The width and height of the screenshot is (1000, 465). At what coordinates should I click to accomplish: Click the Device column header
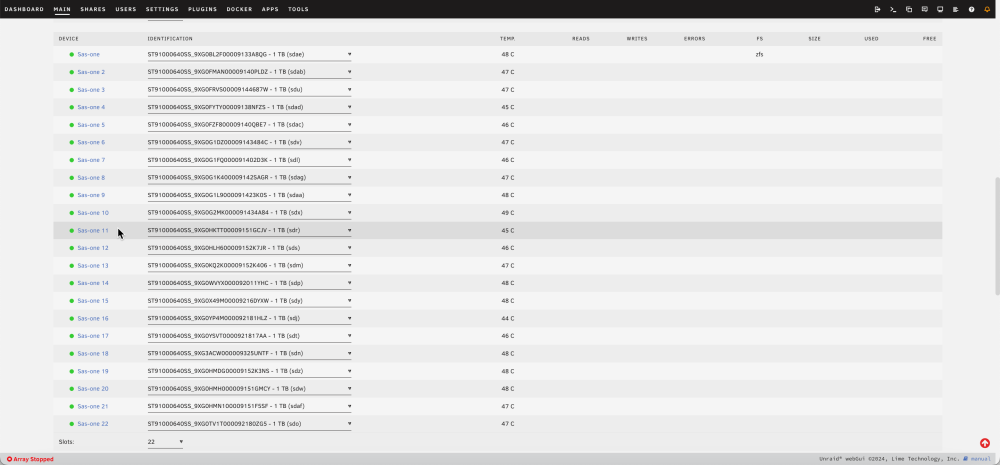[x=69, y=39]
